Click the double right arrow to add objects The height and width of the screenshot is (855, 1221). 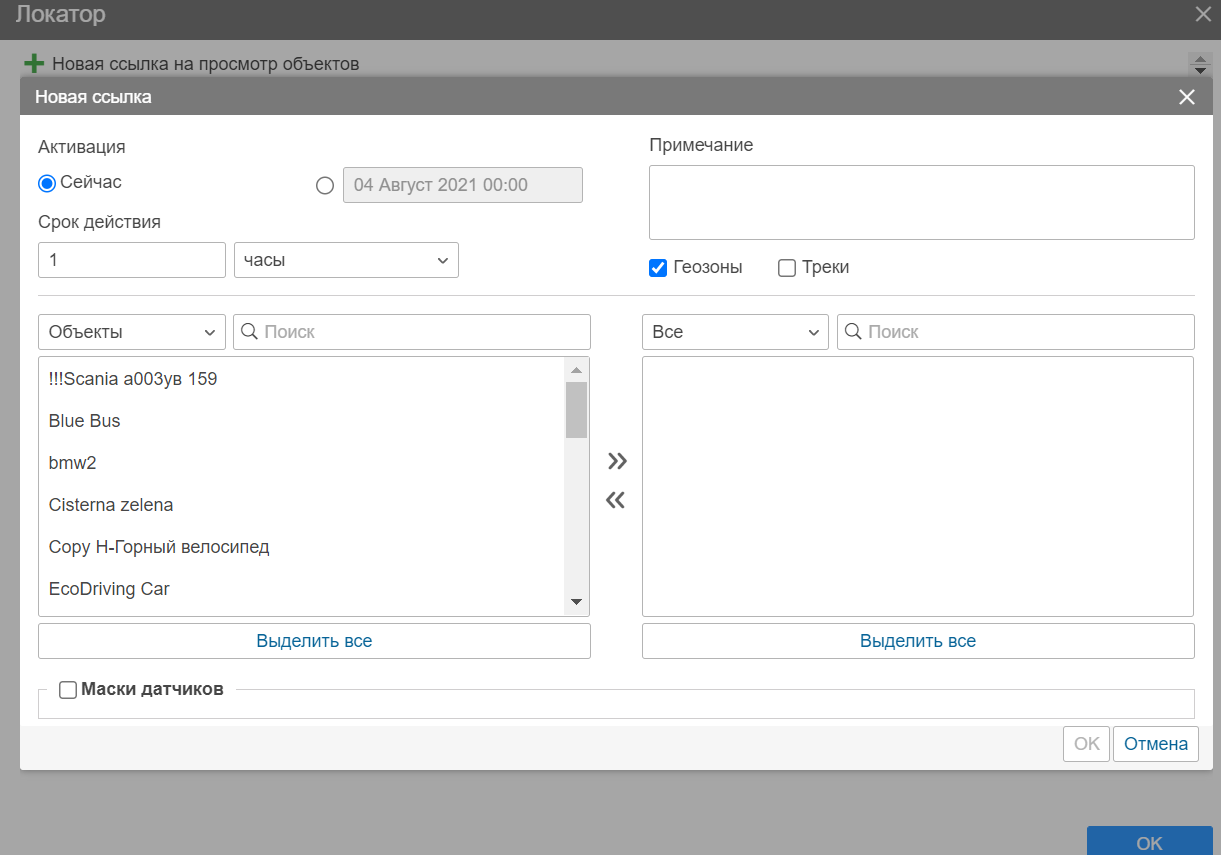617,461
